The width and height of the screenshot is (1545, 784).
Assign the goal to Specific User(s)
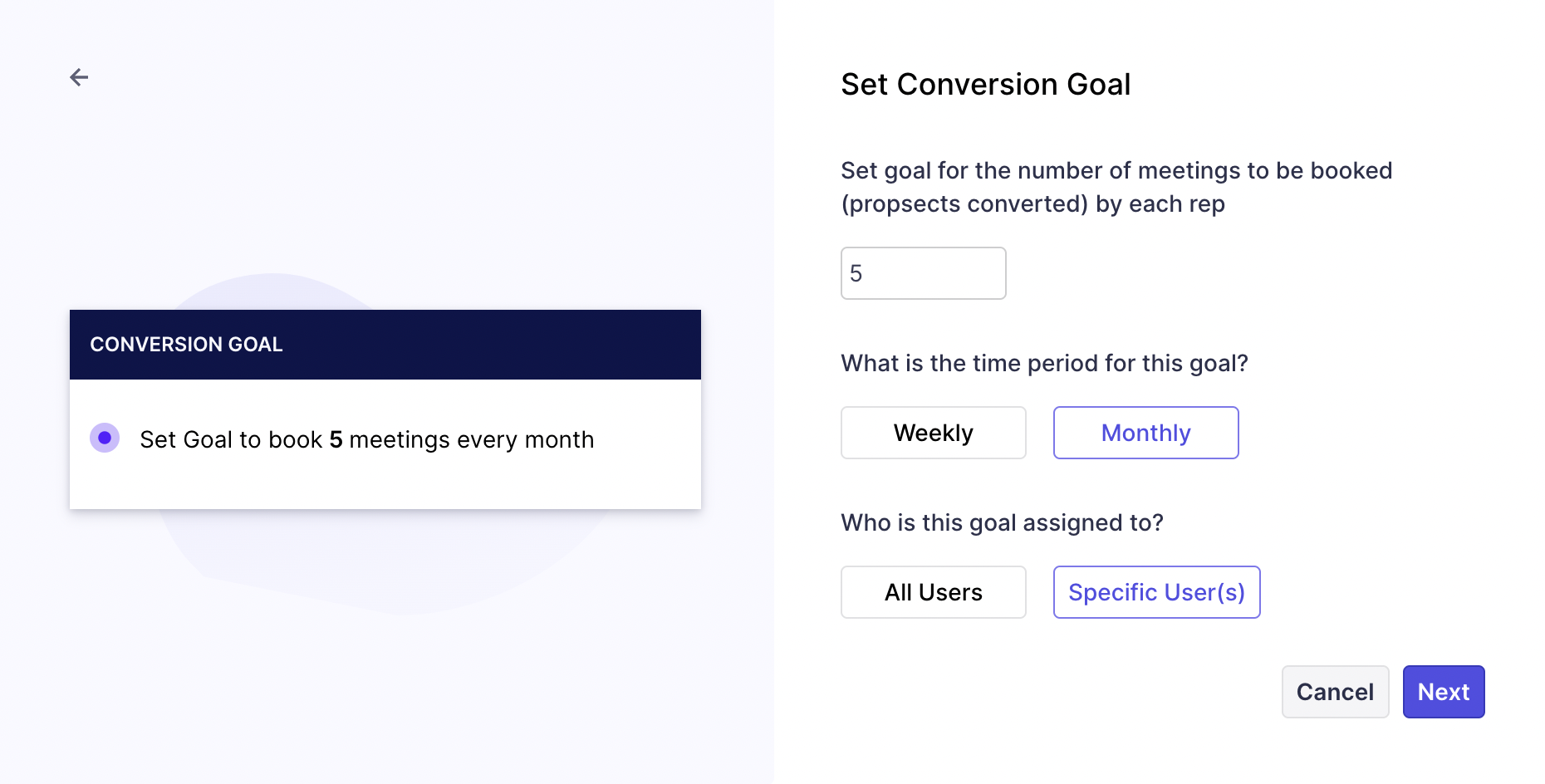1156,592
